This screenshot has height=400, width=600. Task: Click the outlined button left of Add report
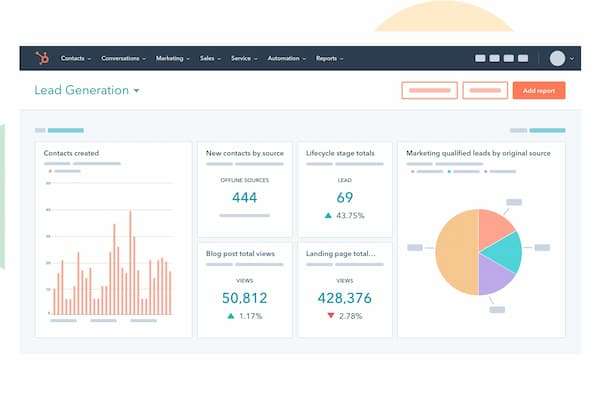486,90
